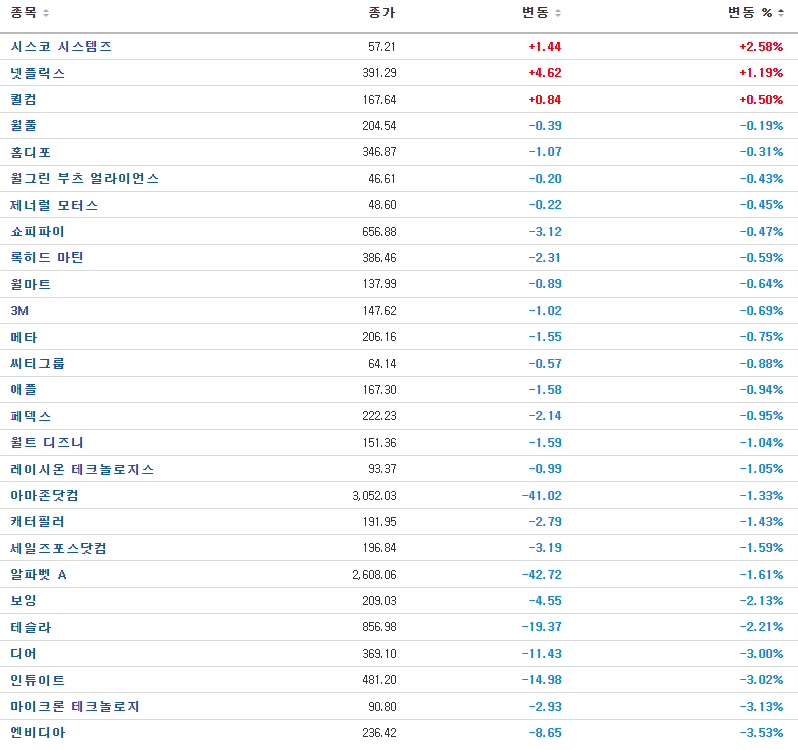Open the 록히드 마틴 stock link
The image size is (798, 750).
(x=47, y=257)
